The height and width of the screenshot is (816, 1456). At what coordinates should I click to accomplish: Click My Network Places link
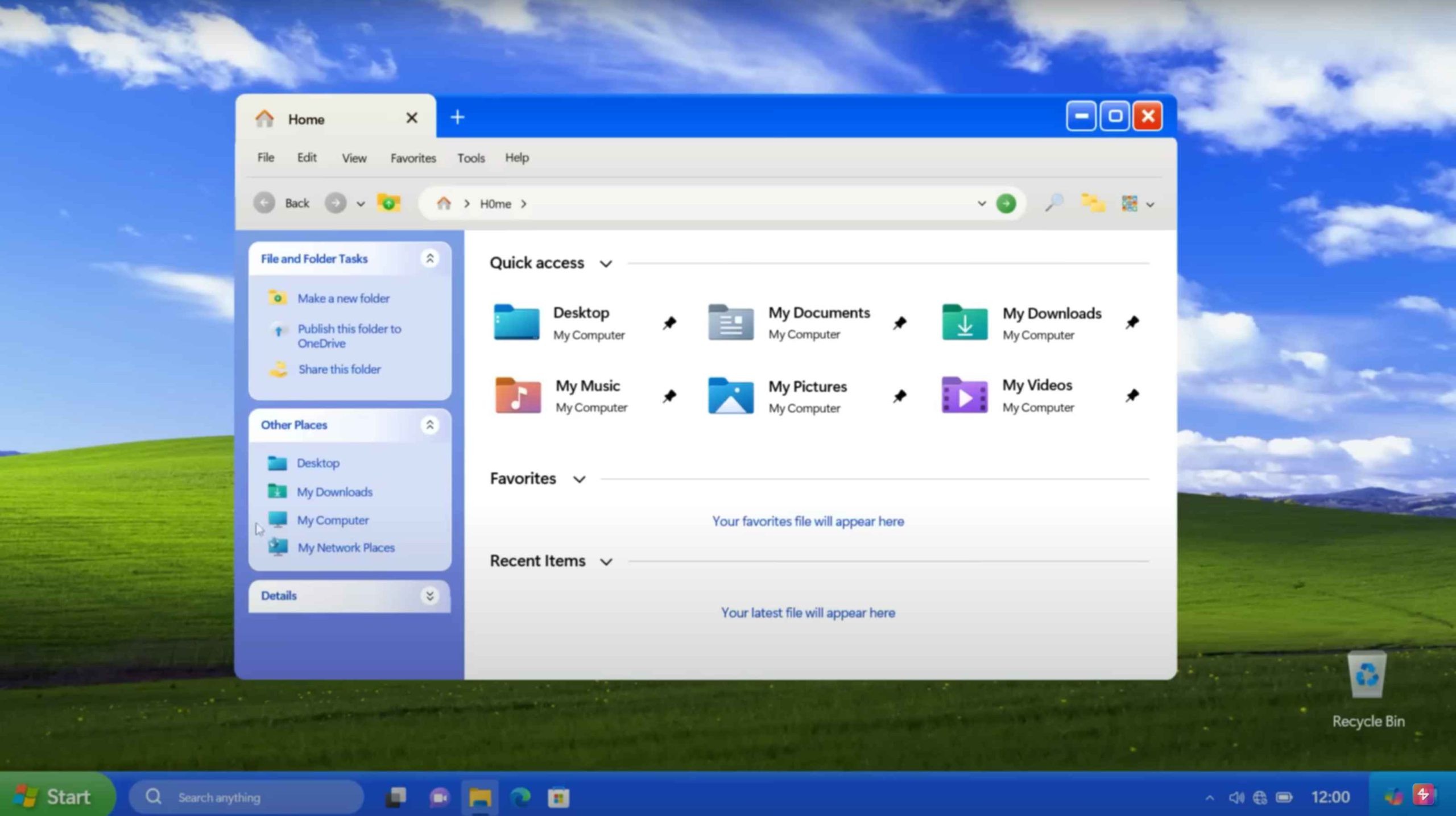pos(346,548)
